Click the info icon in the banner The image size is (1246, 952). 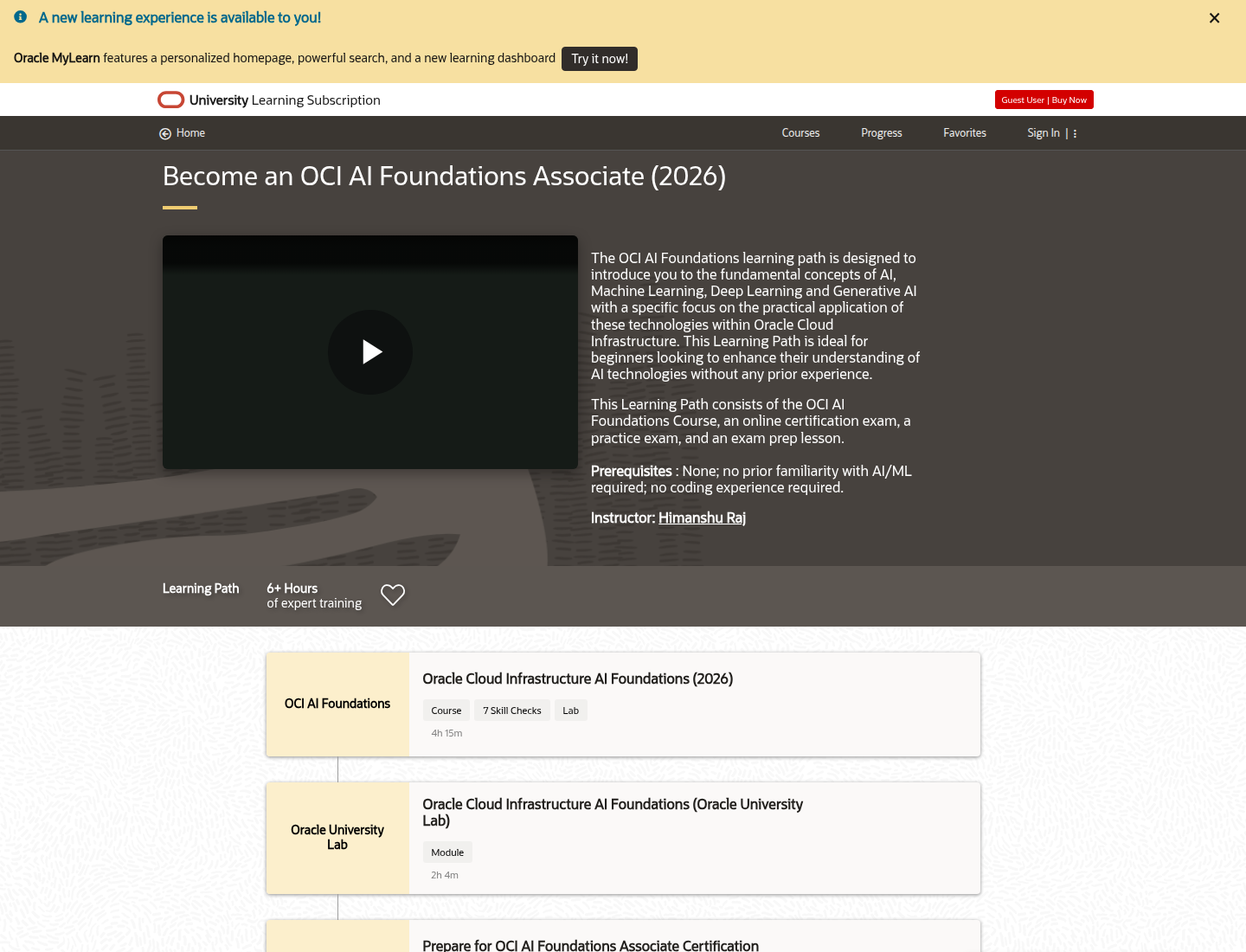(21, 16)
